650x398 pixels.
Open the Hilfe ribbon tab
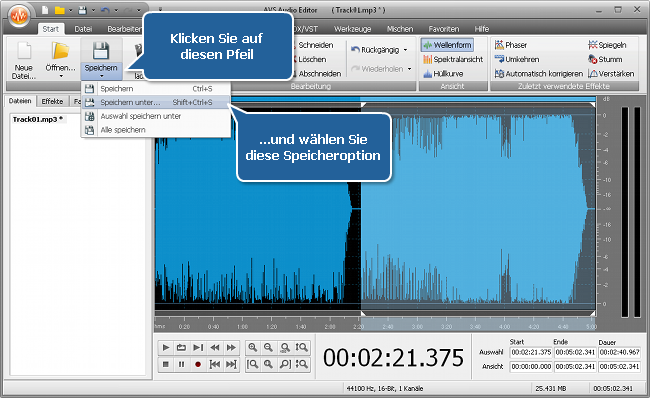[x=482, y=29]
